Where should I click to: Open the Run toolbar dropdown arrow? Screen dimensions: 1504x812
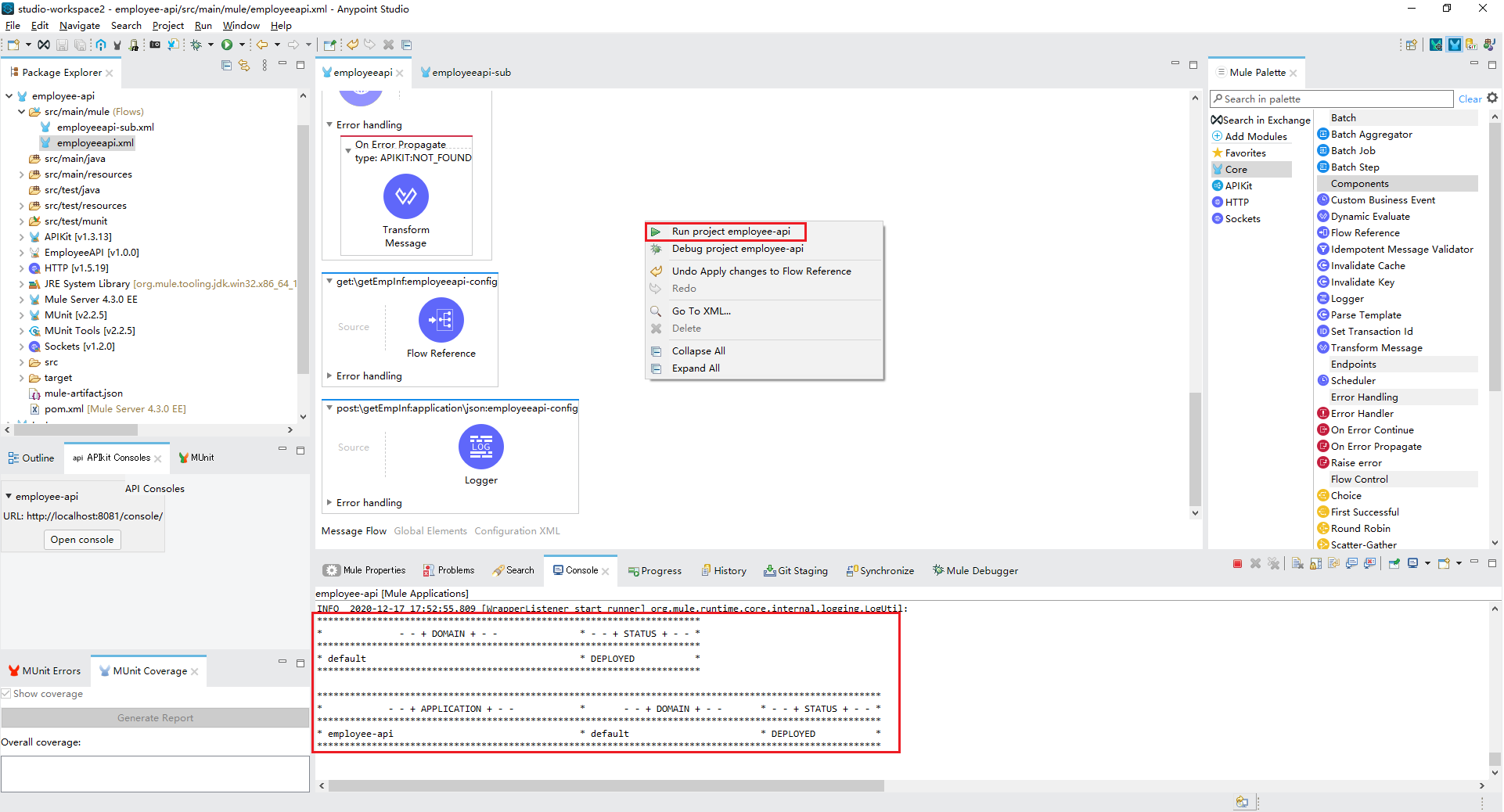coord(242,45)
